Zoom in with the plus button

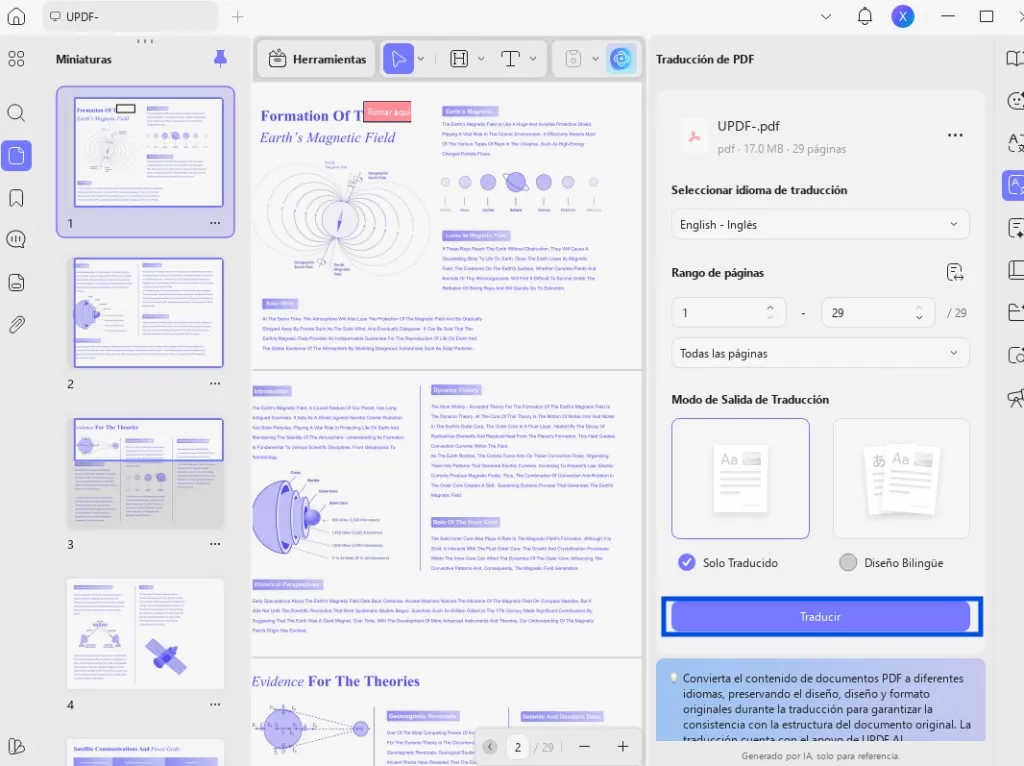point(622,746)
